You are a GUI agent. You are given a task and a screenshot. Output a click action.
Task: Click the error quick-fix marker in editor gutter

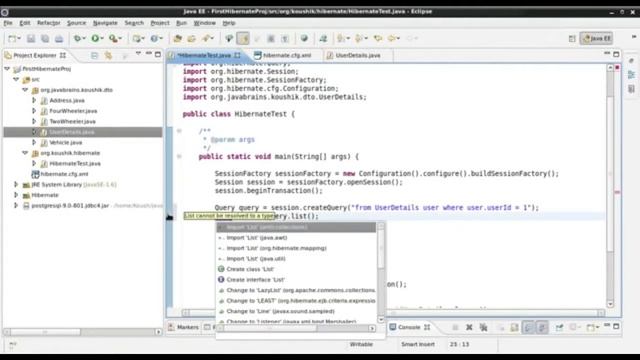pos(170,217)
